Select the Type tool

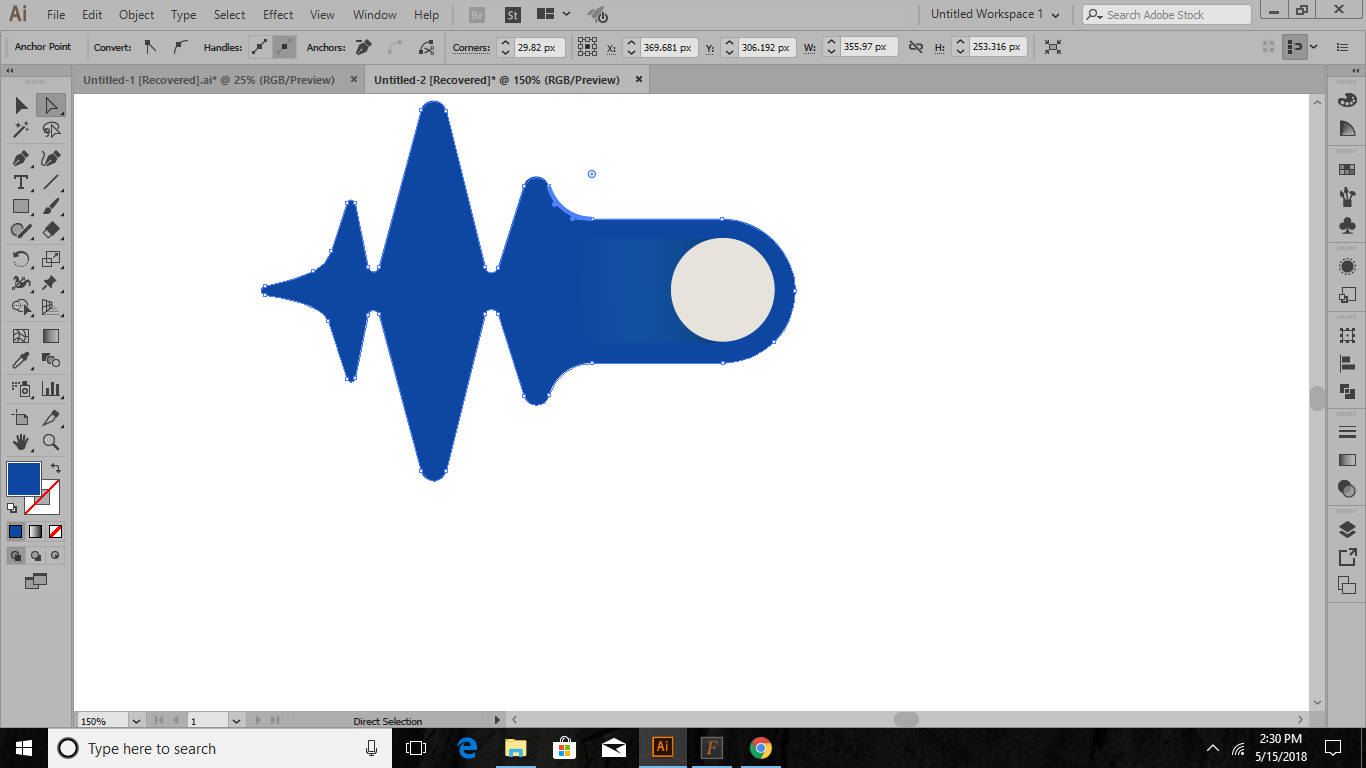[20, 182]
